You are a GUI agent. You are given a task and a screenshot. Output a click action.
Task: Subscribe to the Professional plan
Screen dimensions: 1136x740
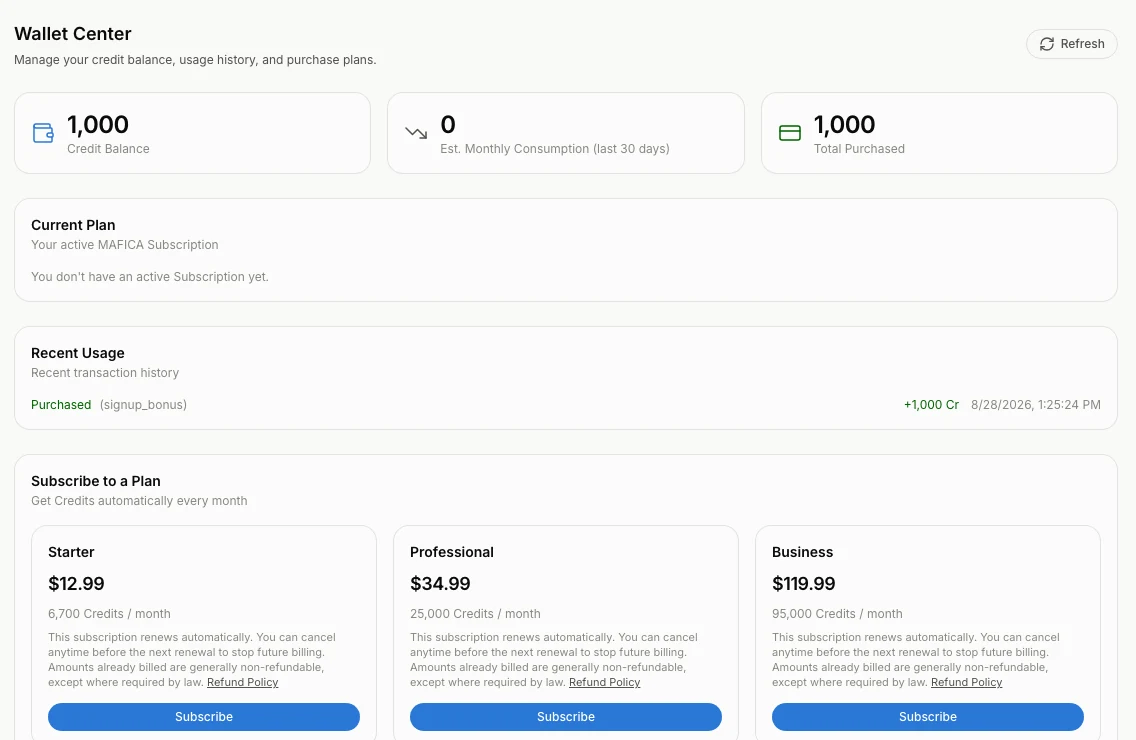click(566, 717)
